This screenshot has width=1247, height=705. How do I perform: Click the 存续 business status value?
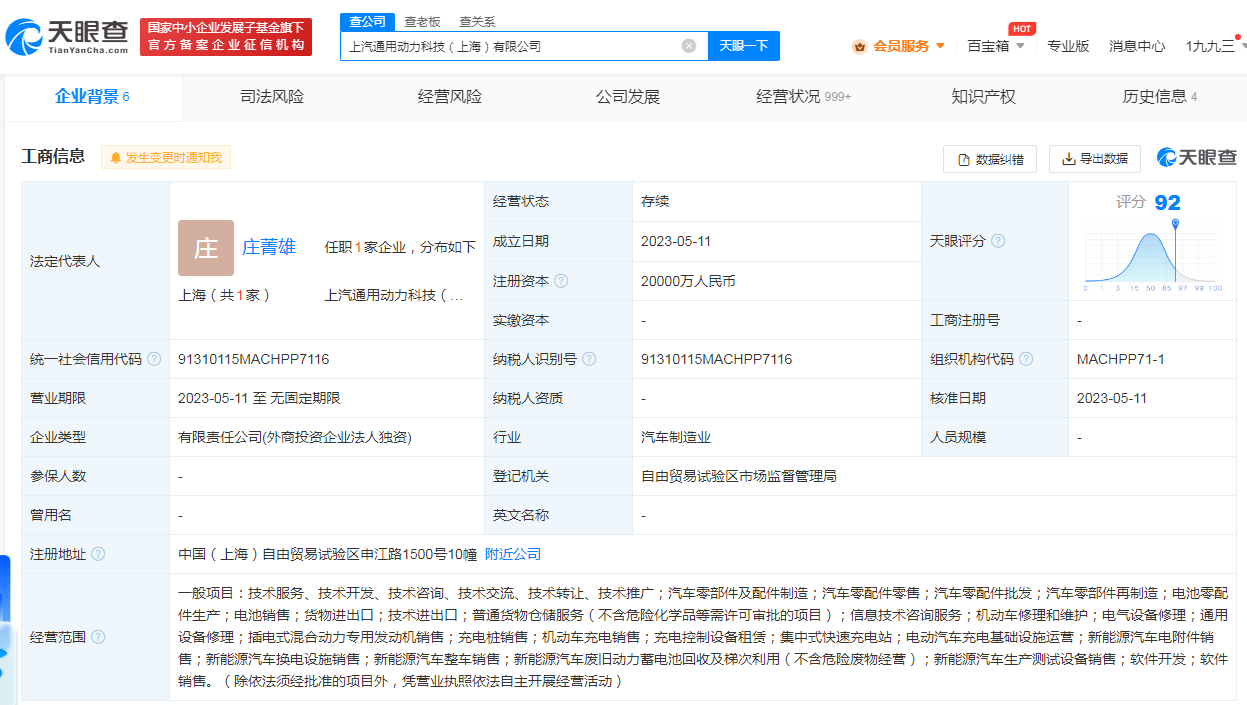[x=655, y=201]
